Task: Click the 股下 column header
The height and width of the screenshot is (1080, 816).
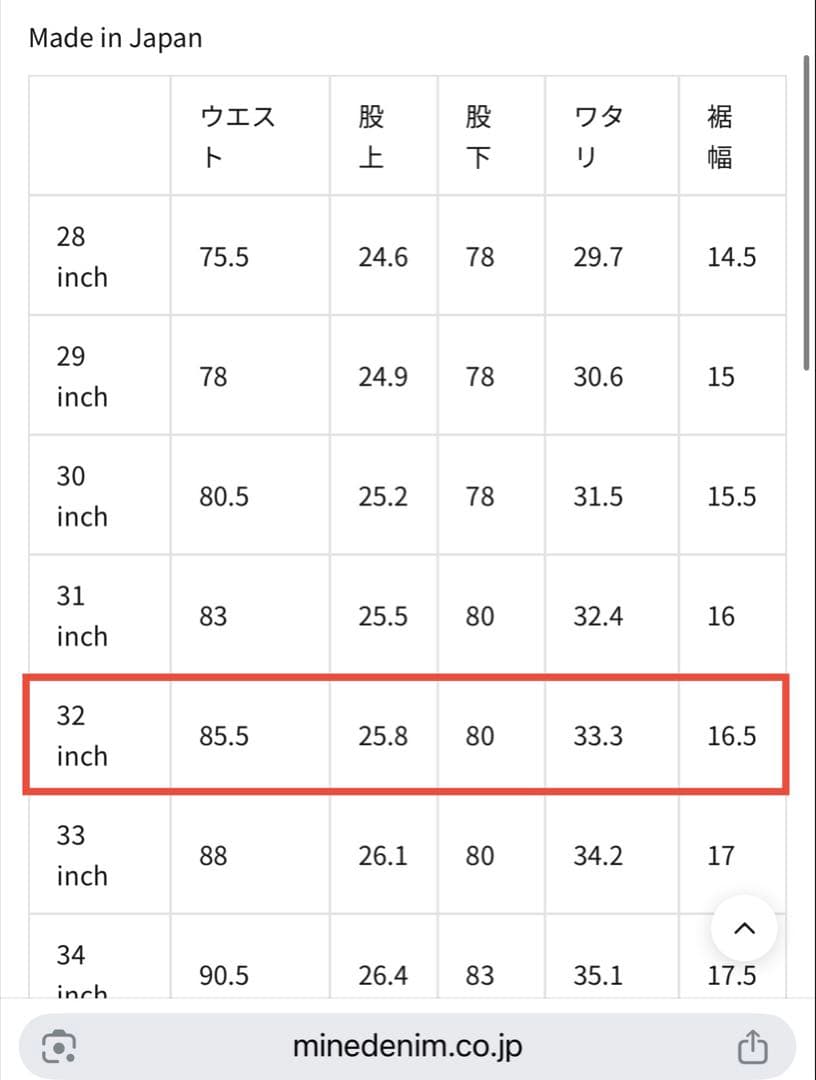Action: (x=479, y=136)
